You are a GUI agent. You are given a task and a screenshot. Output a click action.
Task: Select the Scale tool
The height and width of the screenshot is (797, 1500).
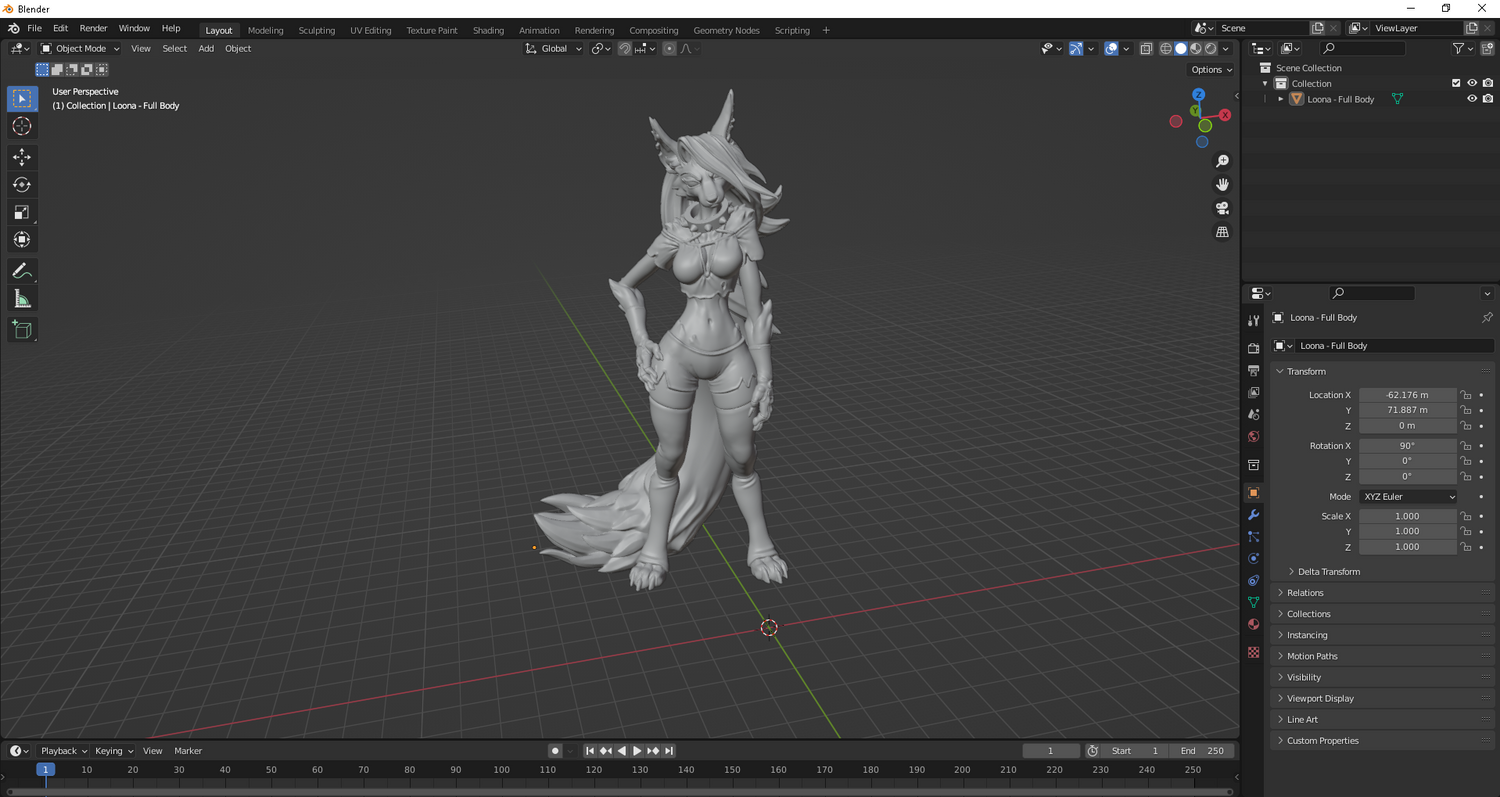(22, 212)
